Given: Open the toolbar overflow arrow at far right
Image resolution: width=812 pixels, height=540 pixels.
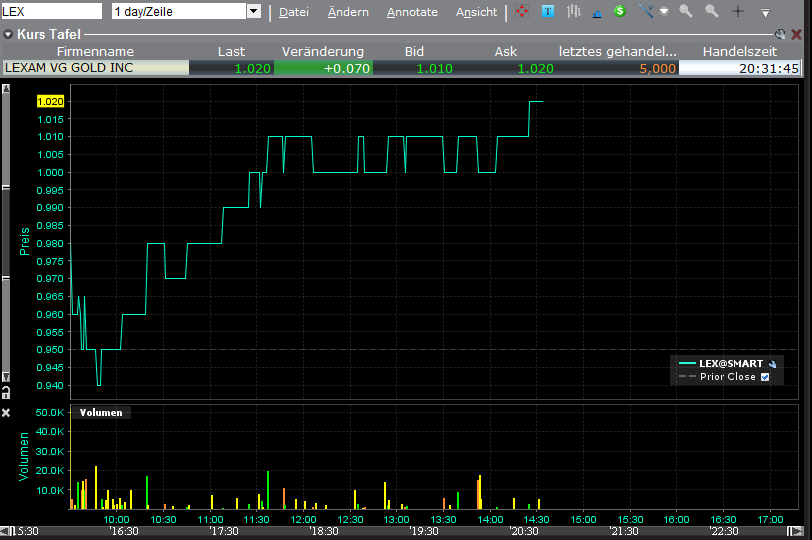Looking at the screenshot, I should (766, 13).
